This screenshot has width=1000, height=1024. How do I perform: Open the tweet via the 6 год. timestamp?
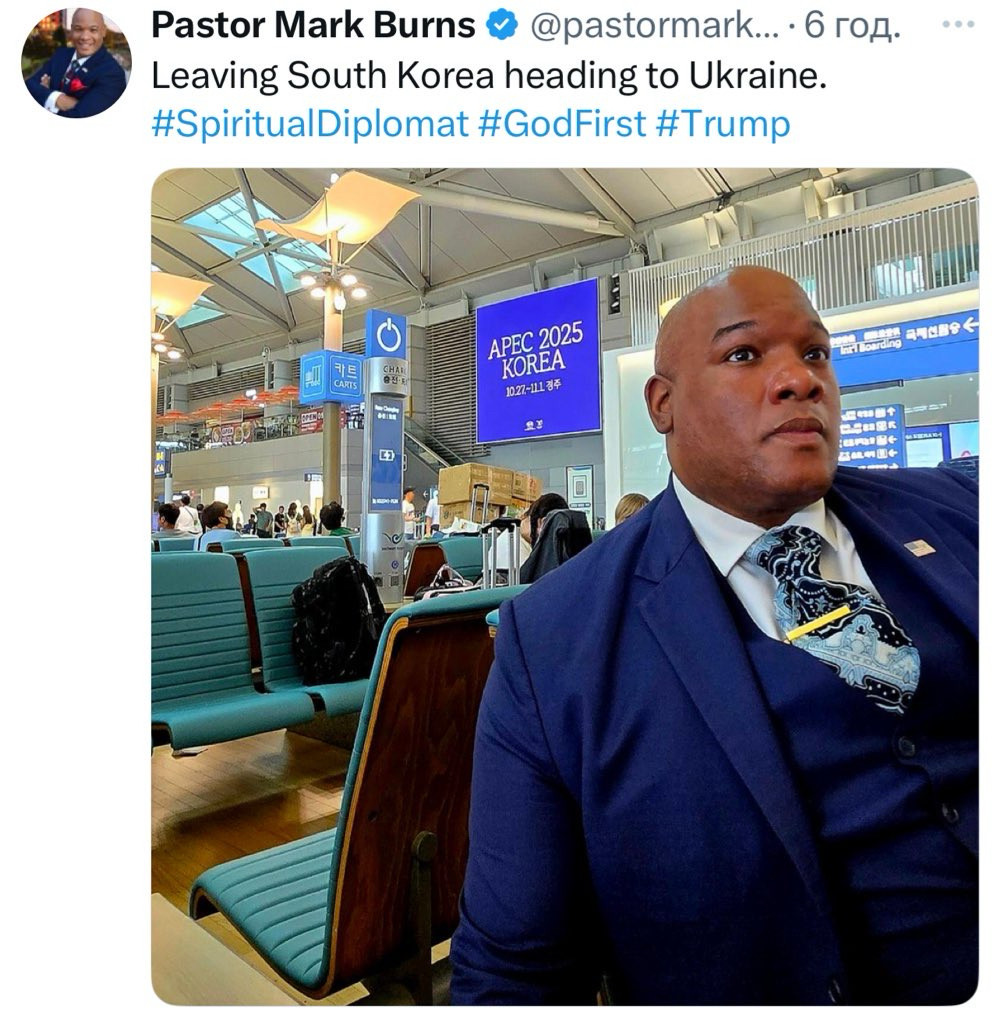coord(852,27)
